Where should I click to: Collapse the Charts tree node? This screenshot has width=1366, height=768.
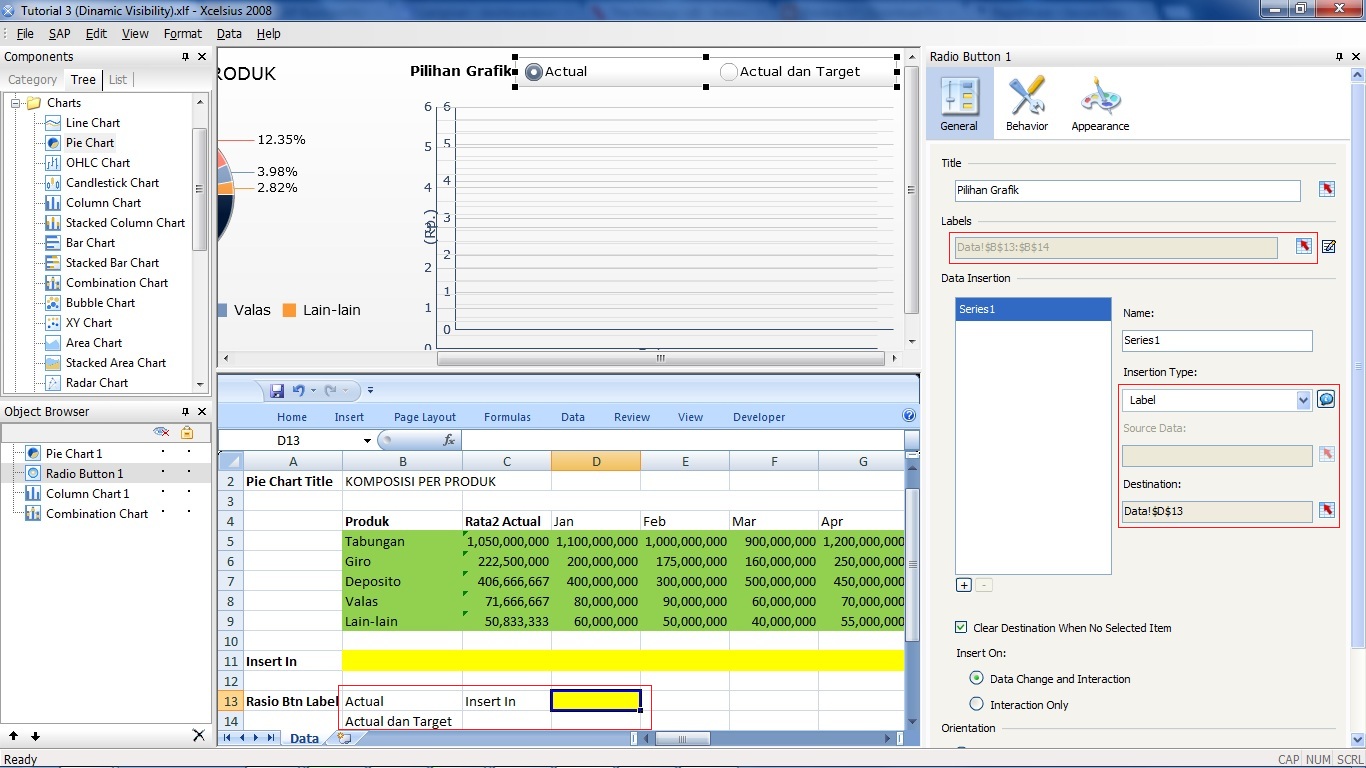pyautogui.click(x=16, y=102)
